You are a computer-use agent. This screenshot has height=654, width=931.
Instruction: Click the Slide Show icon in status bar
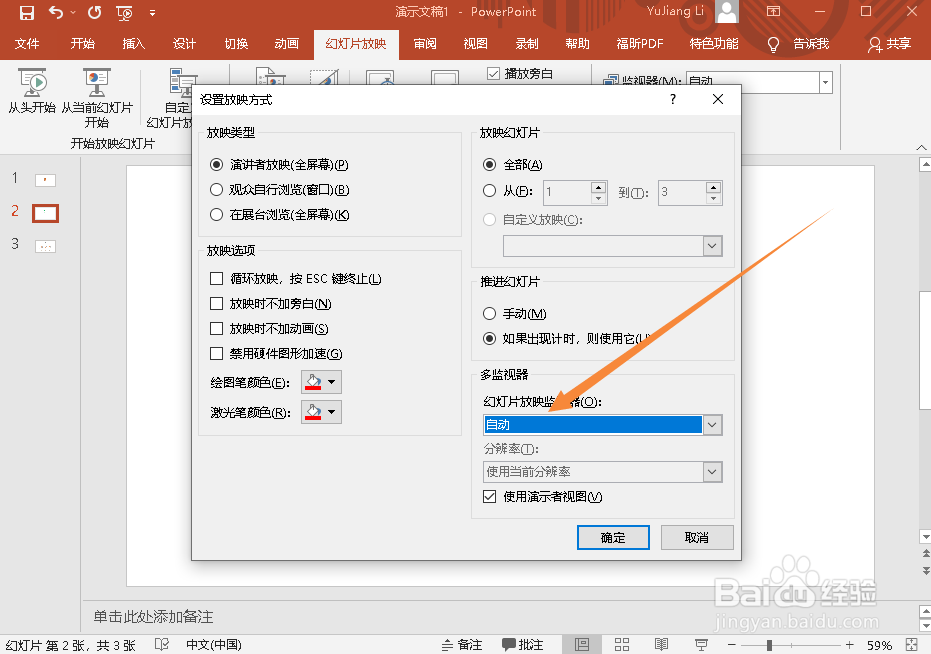[x=701, y=644]
